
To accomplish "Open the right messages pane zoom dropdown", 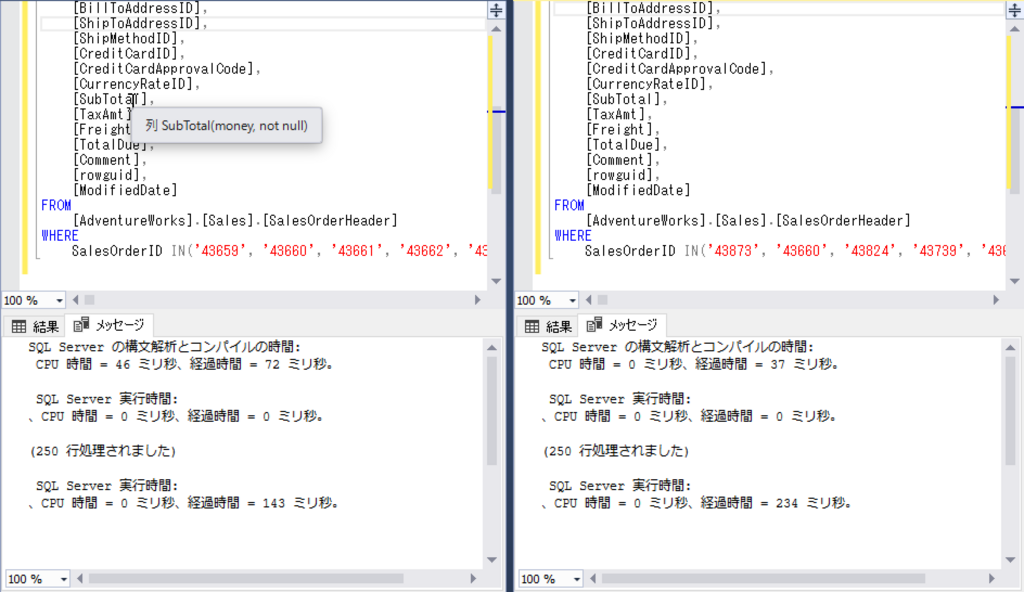I will 577,579.
